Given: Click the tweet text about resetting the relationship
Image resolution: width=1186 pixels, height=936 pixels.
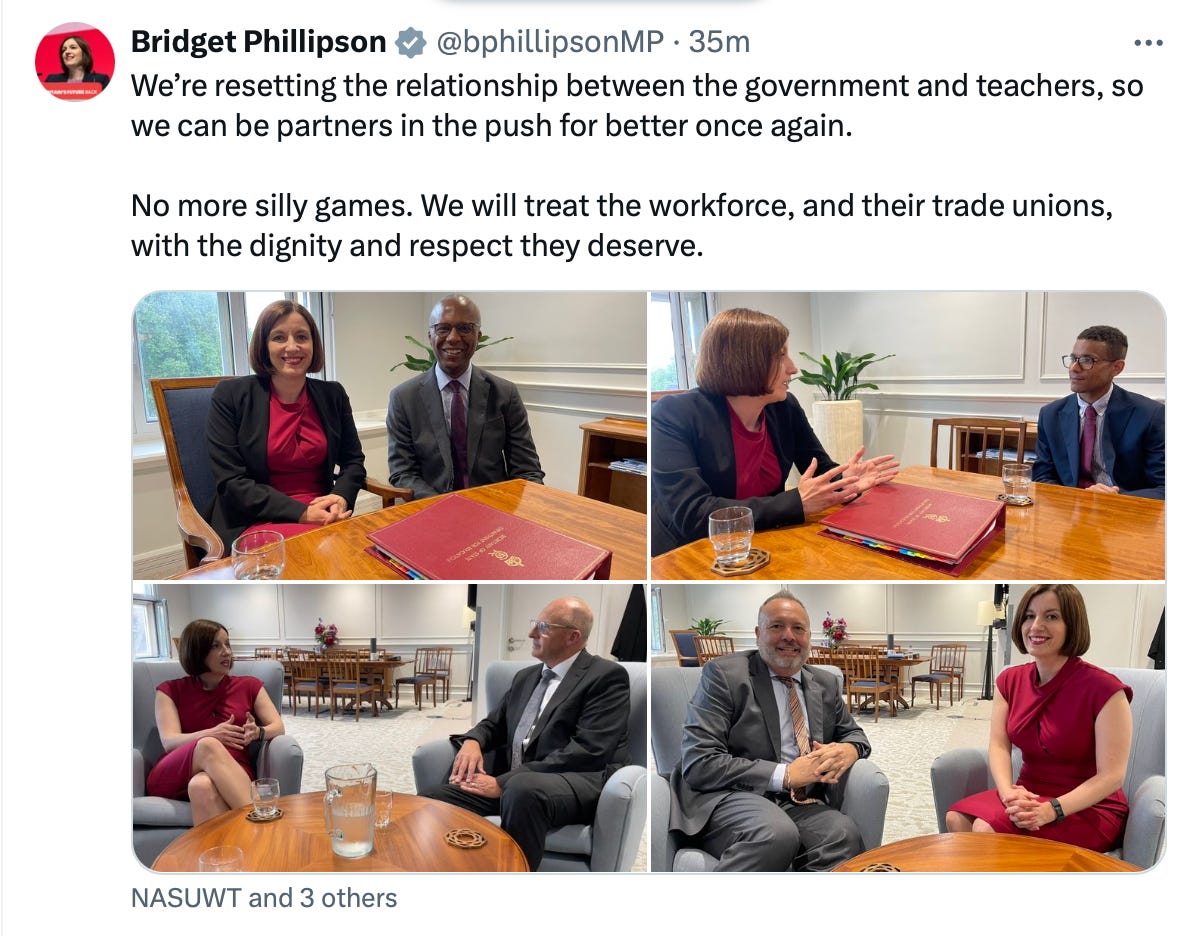Looking at the screenshot, I should pyautogui.click(x=637, y=106).
